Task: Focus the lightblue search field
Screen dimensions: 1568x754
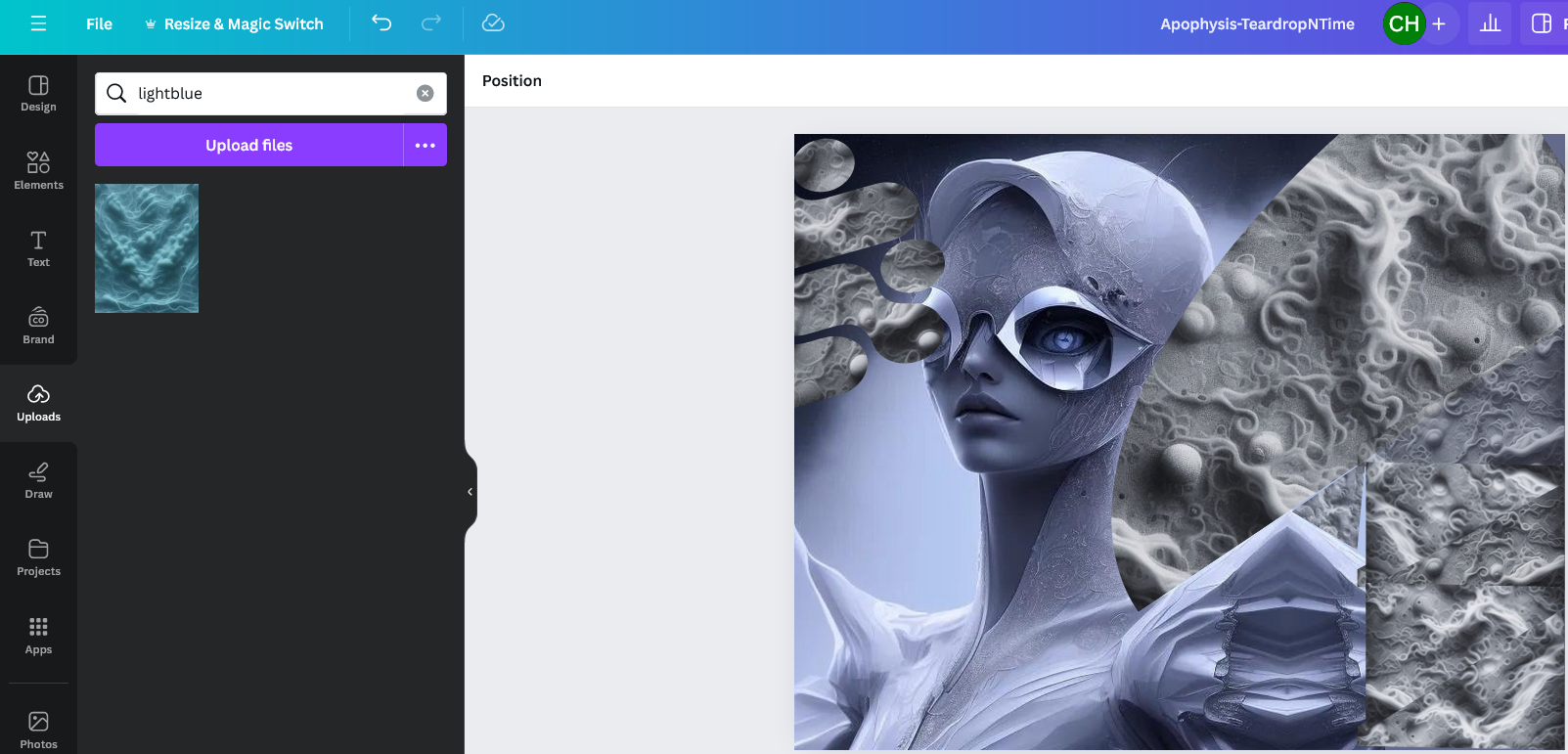Action: coord(271,93)
